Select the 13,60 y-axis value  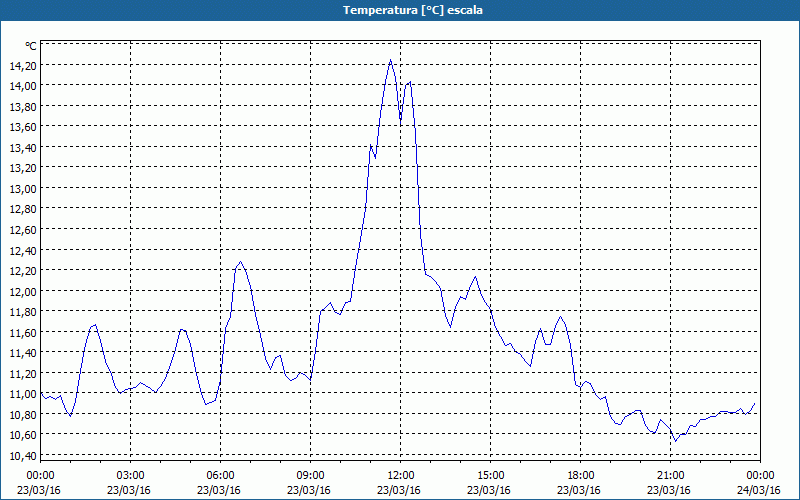(x=23, y=127)
